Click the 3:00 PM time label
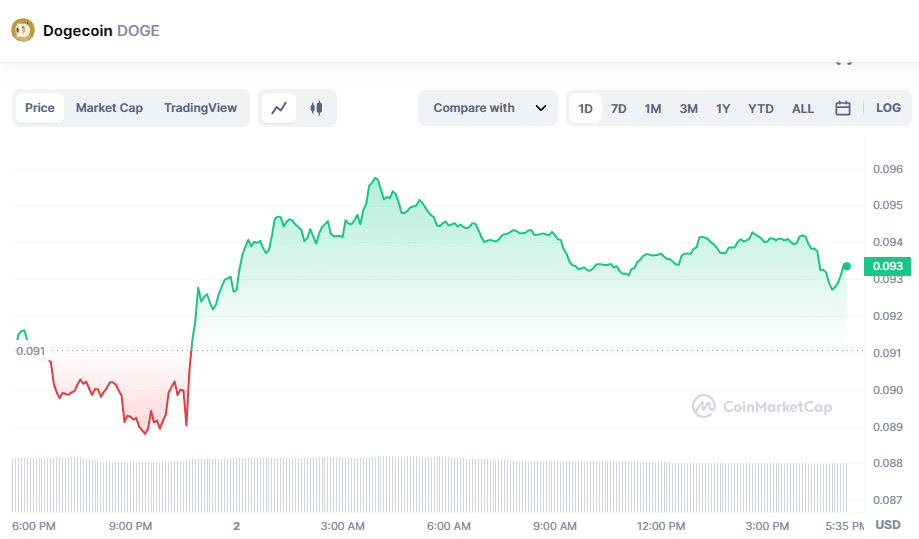 [767, 526]
